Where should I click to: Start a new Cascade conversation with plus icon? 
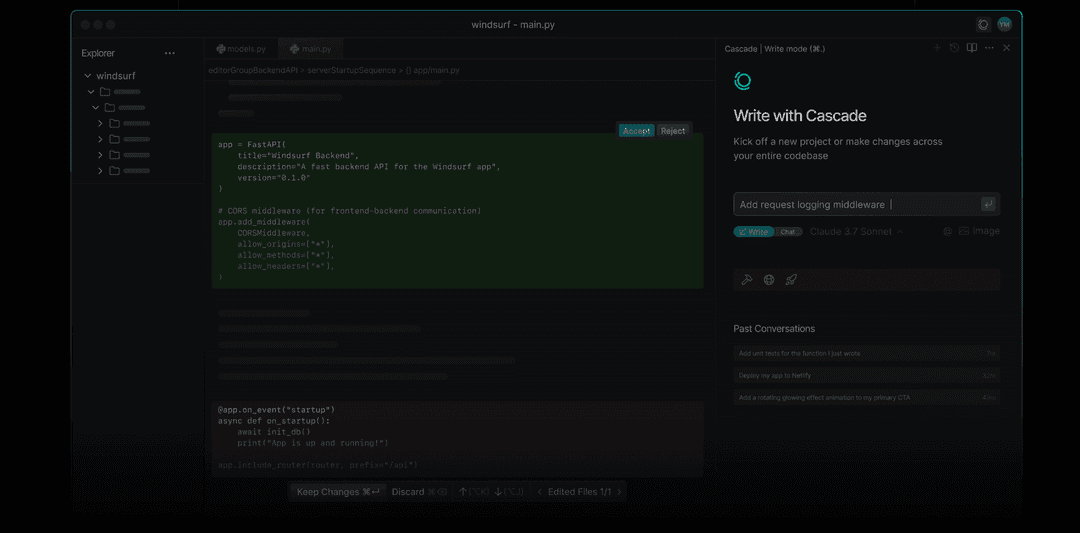937,48
